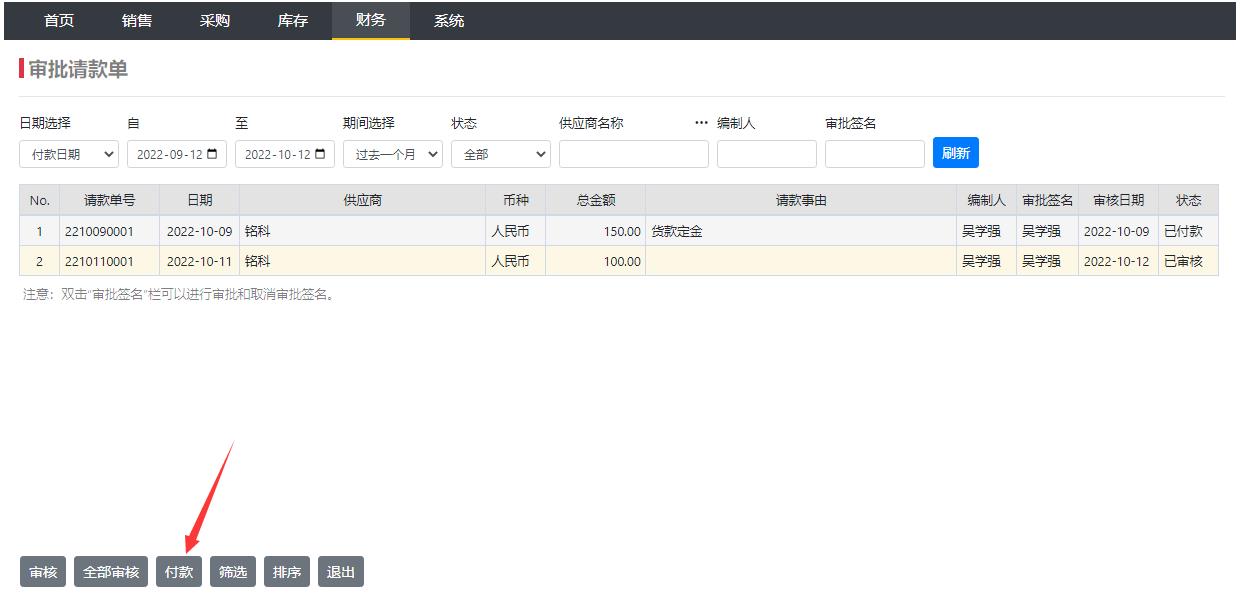Click the 全部审核 button
Image resolution: width=1240 pixels, height=596 pixels.
point(111,572)
